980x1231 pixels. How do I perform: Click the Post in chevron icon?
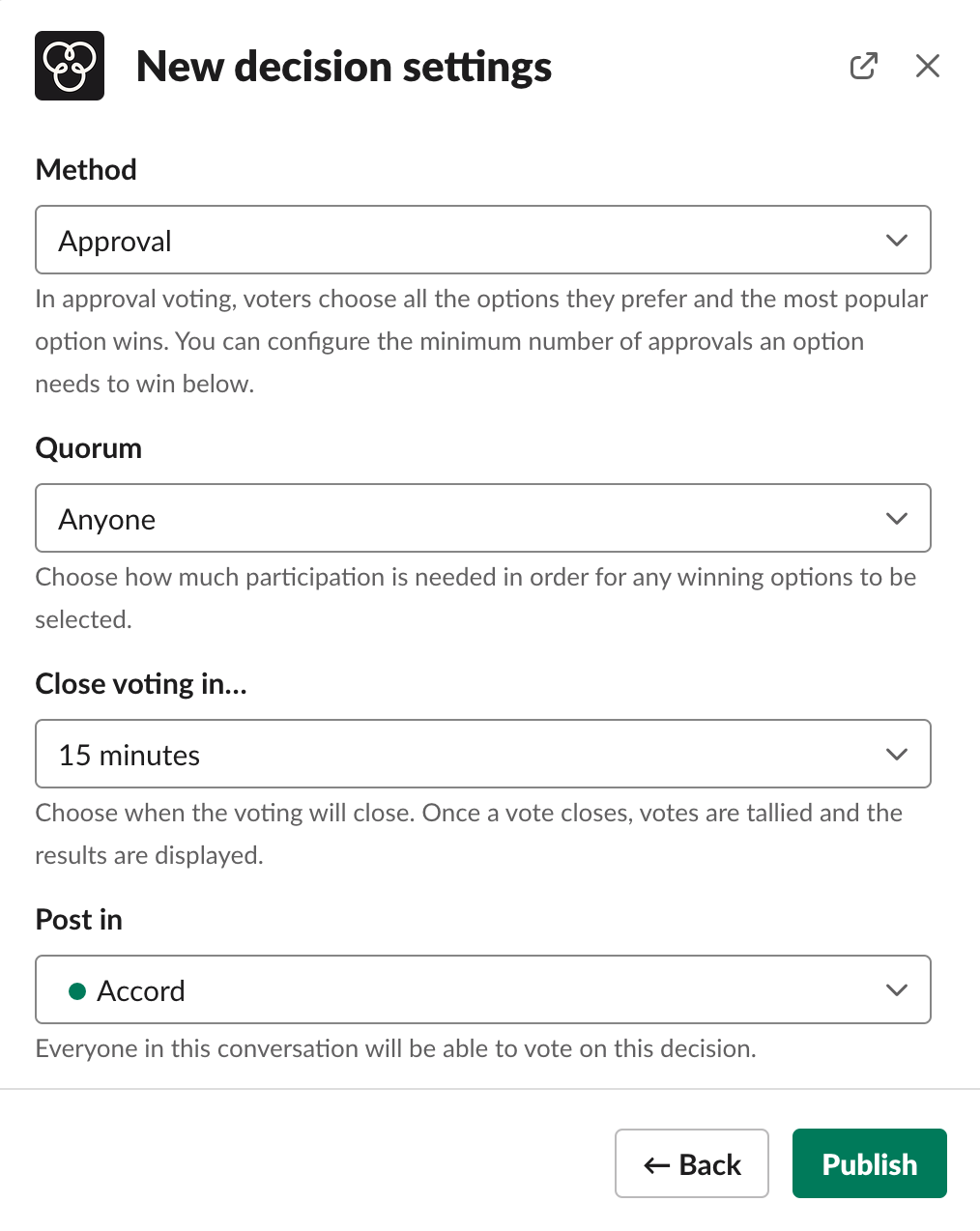click(896, 989)
